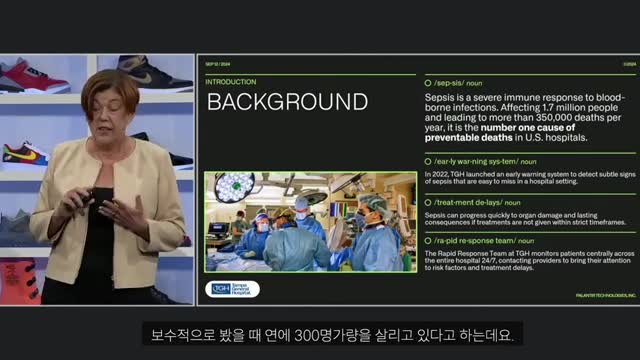Image resolution: width=640 pixels, height=360 pixels.
Task: Click the Tampa General Hospital logo badge
Action: [232, 289]
